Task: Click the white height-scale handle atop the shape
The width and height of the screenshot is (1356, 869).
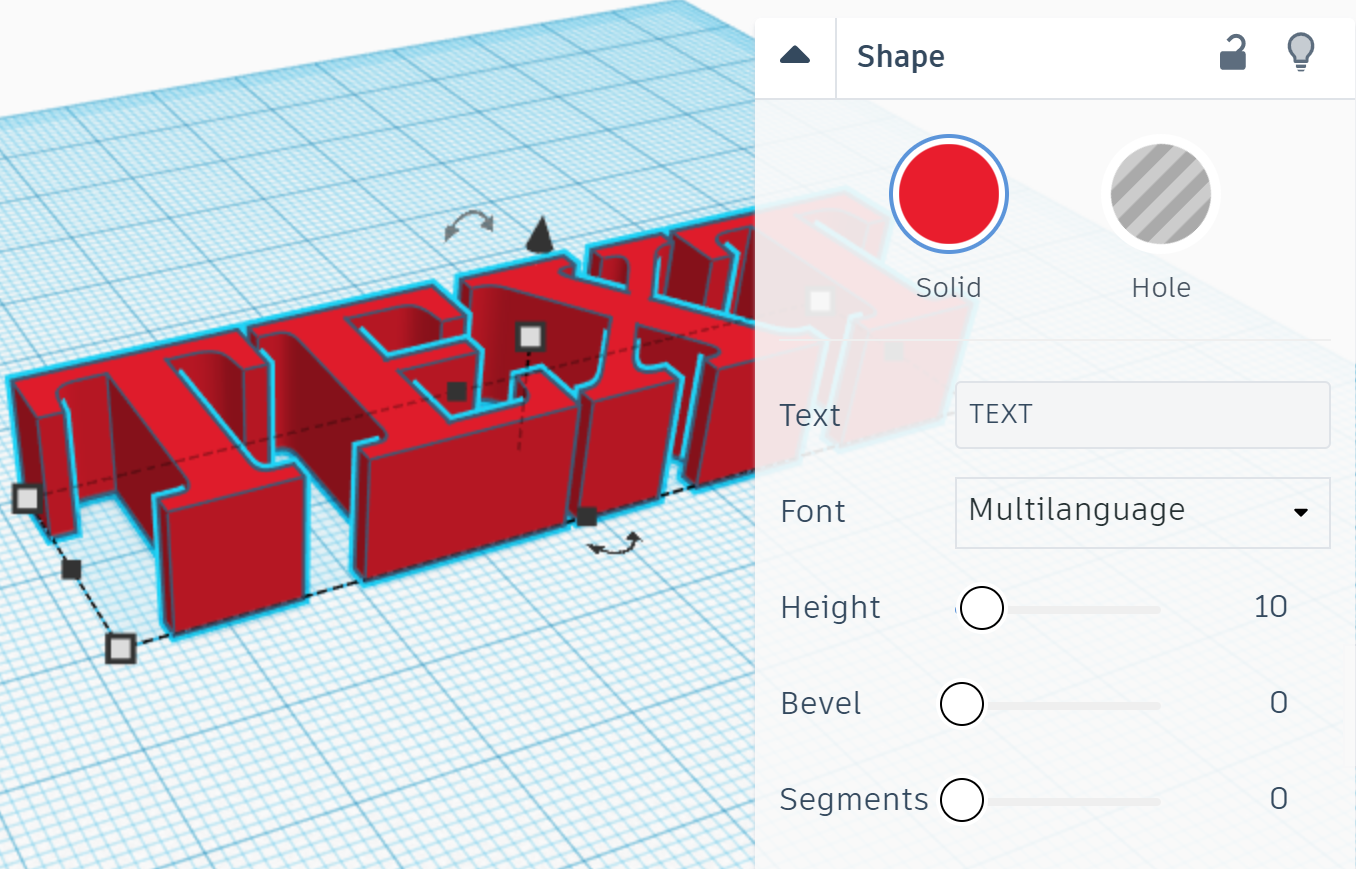Action: [530, 337]
